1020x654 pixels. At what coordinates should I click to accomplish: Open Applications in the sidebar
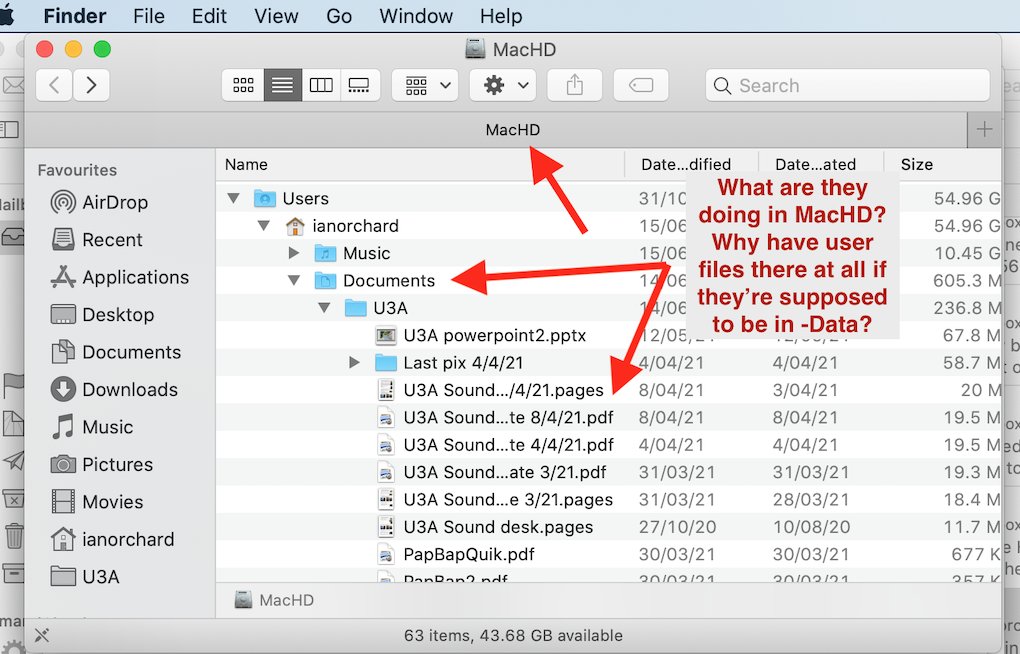tap(120, 277)
